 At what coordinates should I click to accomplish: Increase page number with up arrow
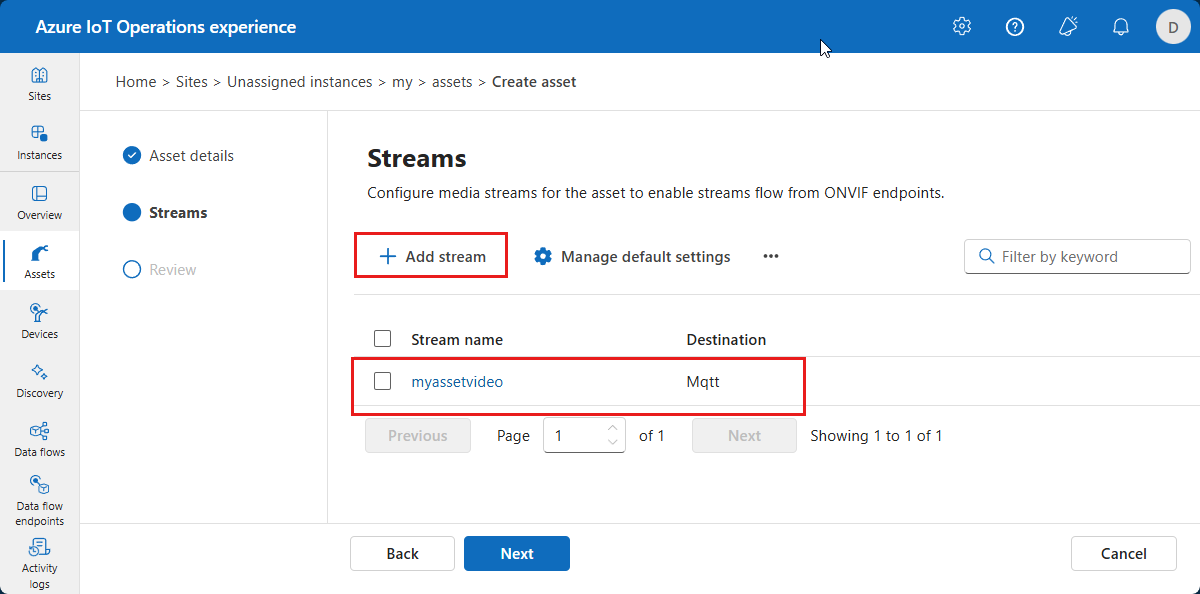pos(612,429)
